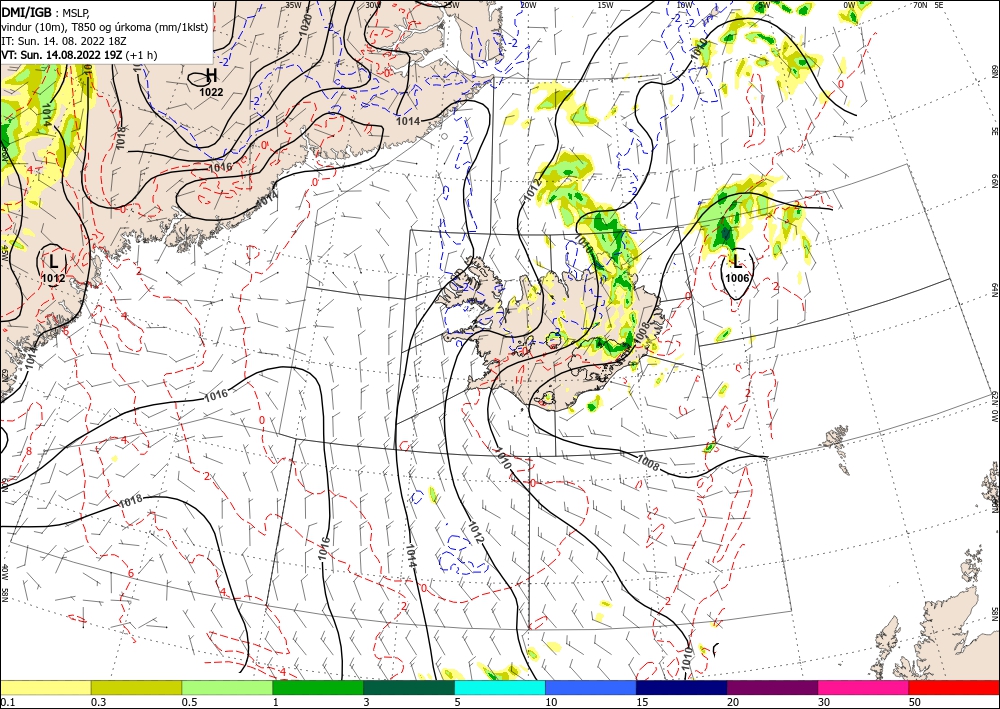Viewport: 1000px width, 709px height.
Task: Pick the cyan 5–10 legend swatch
Action: click(500, 687)
